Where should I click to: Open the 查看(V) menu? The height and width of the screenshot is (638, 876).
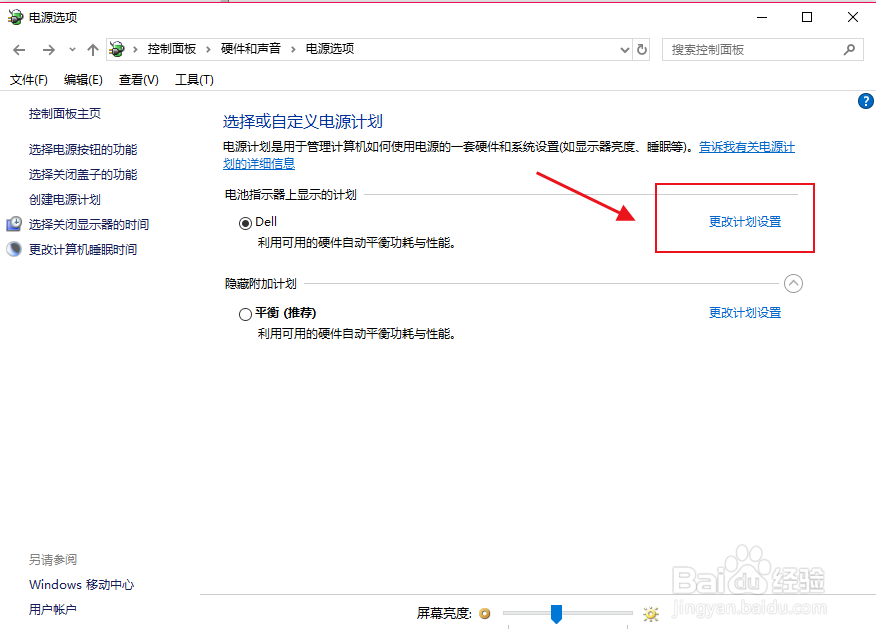tap(137, 79)
